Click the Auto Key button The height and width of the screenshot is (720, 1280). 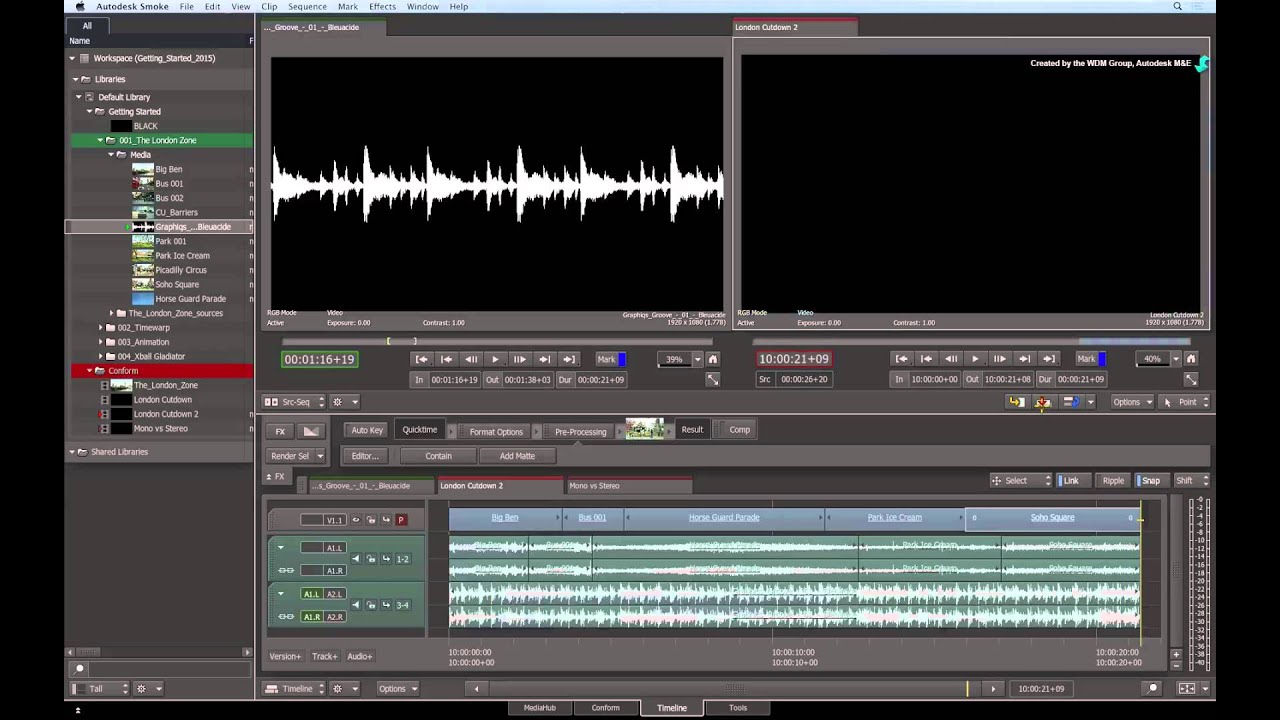pyautogui.click(x=367, y=431)
